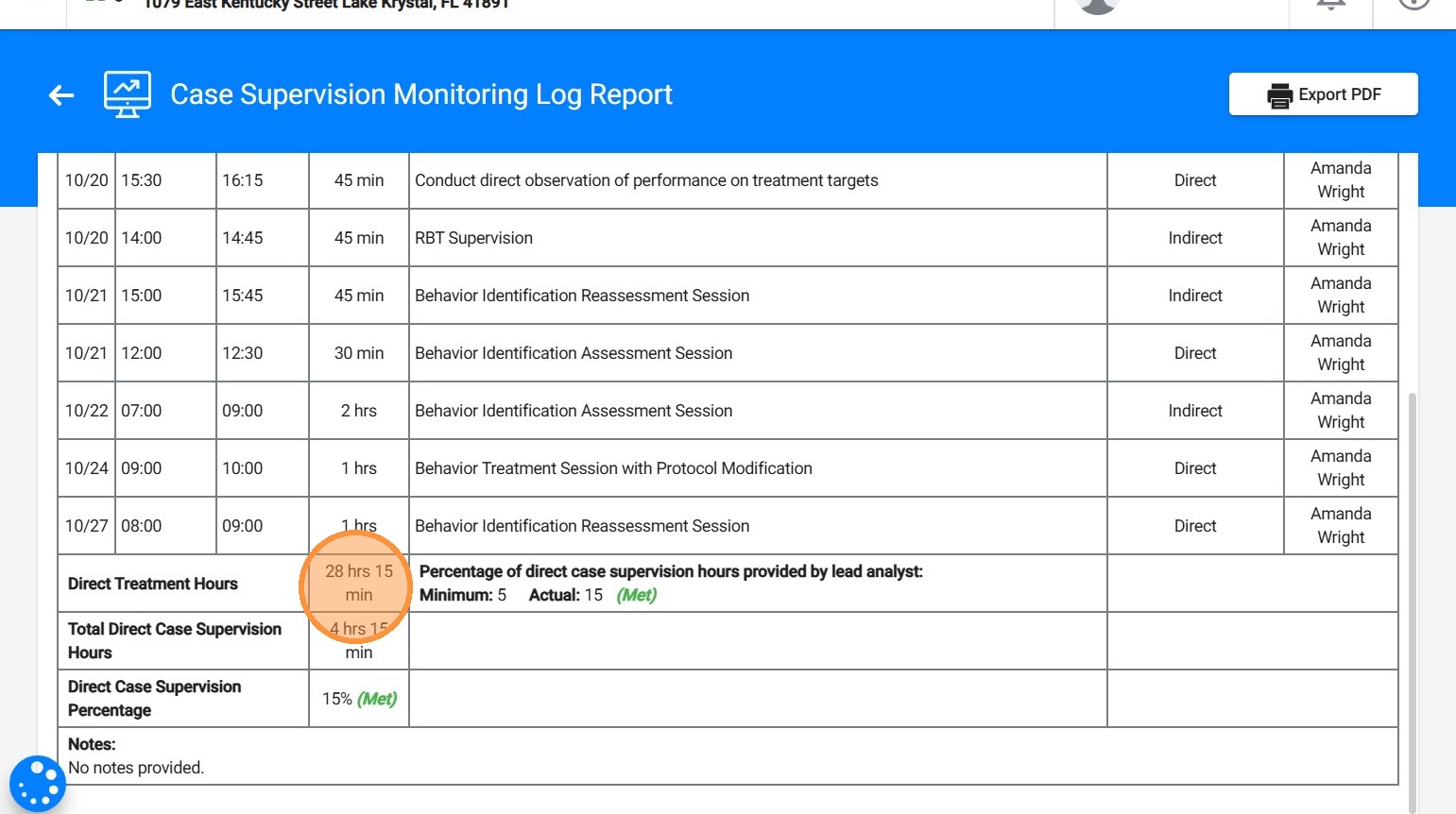The width and height of the screenshot is (1456, 814).
Task: Click the Actual: 15 value
Action: (566, 595)
